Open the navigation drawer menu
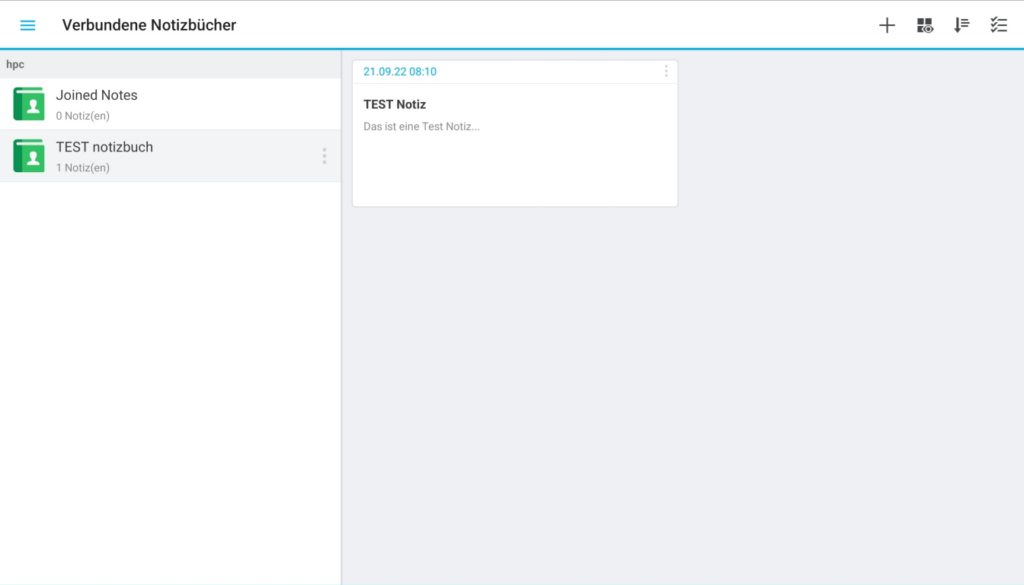Viewport: 1024px width, 585px height. point(27,25)
